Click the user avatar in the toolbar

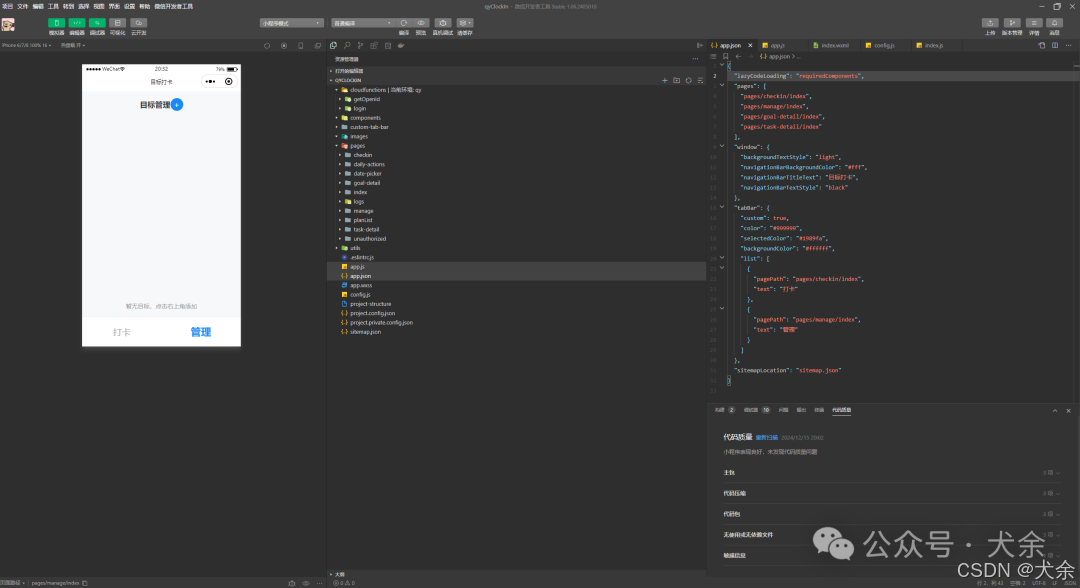click(x=8, y=25)
